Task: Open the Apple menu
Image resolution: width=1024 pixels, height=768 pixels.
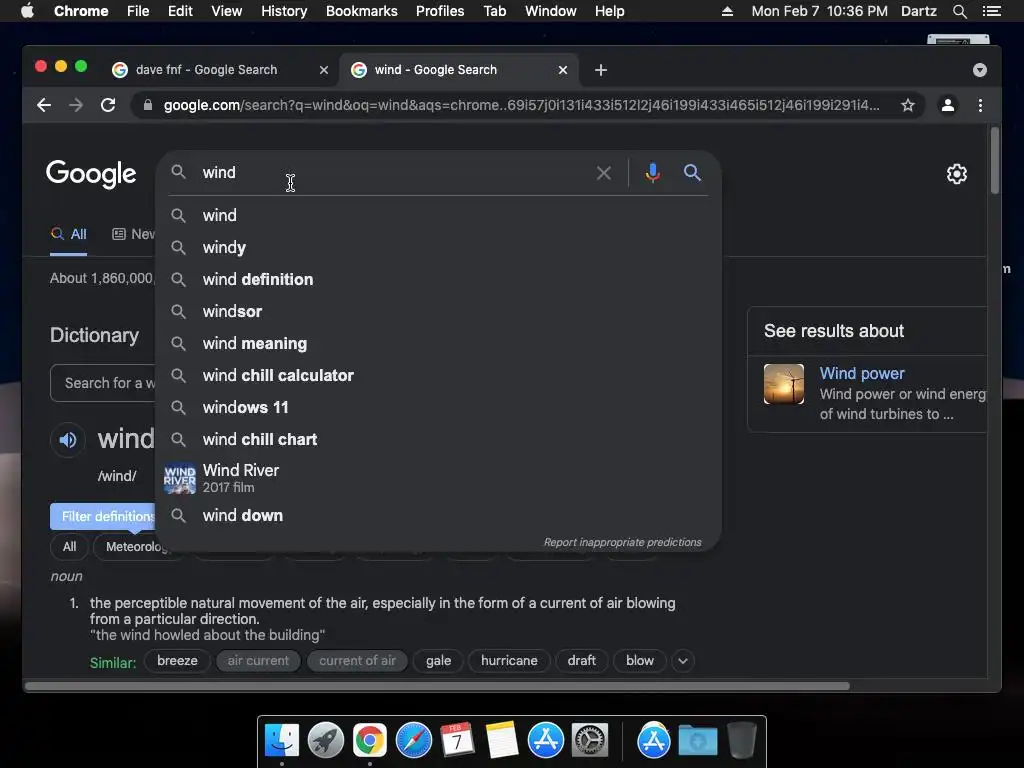Action: [x=27, y=11]
